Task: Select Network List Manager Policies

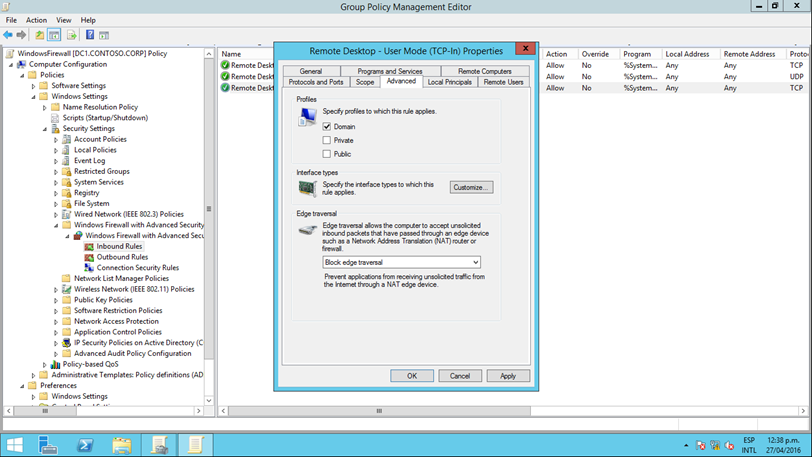Action: [x=121, y=278]
